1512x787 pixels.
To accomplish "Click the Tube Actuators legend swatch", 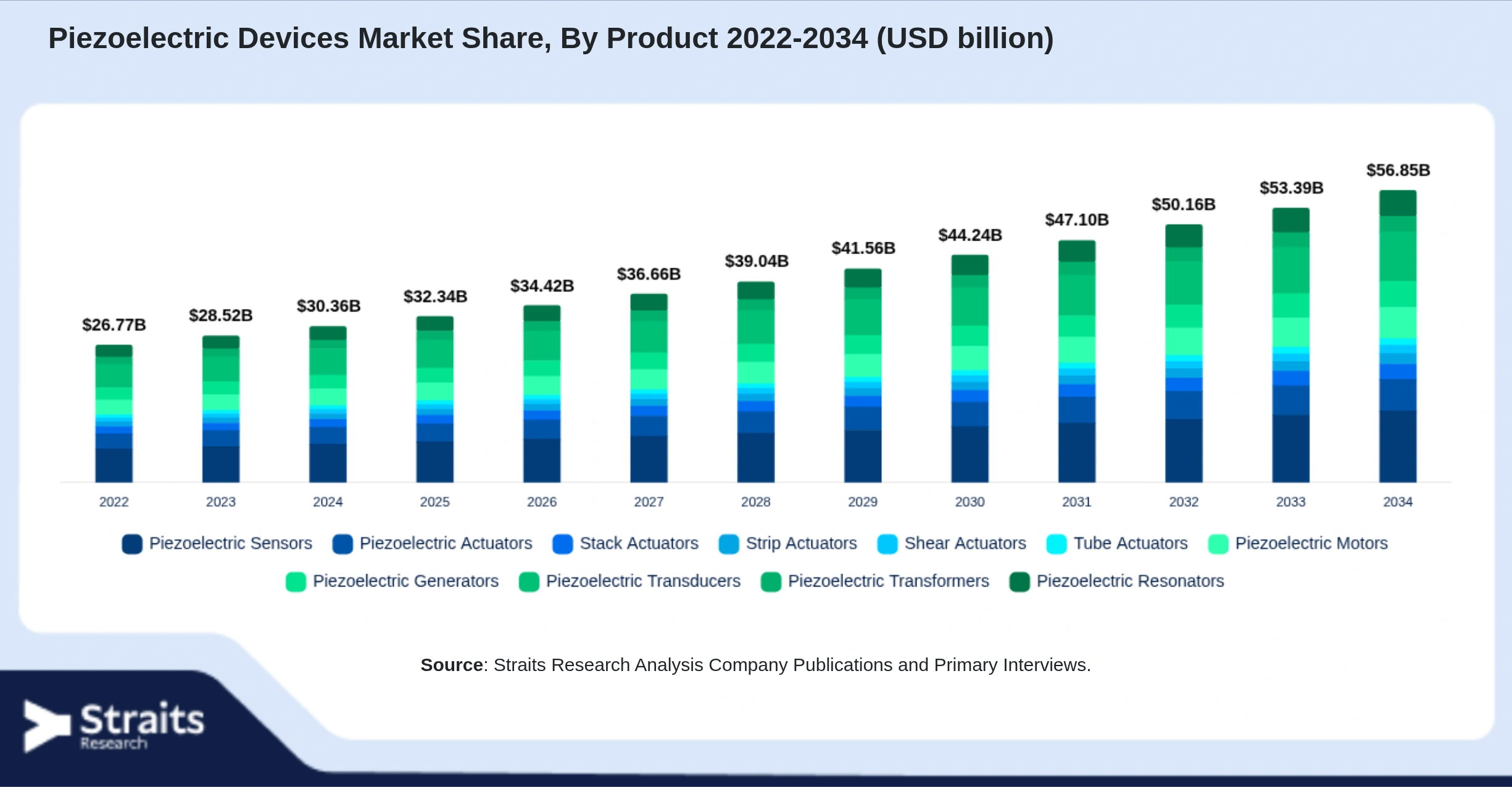I will [1057, 544].
